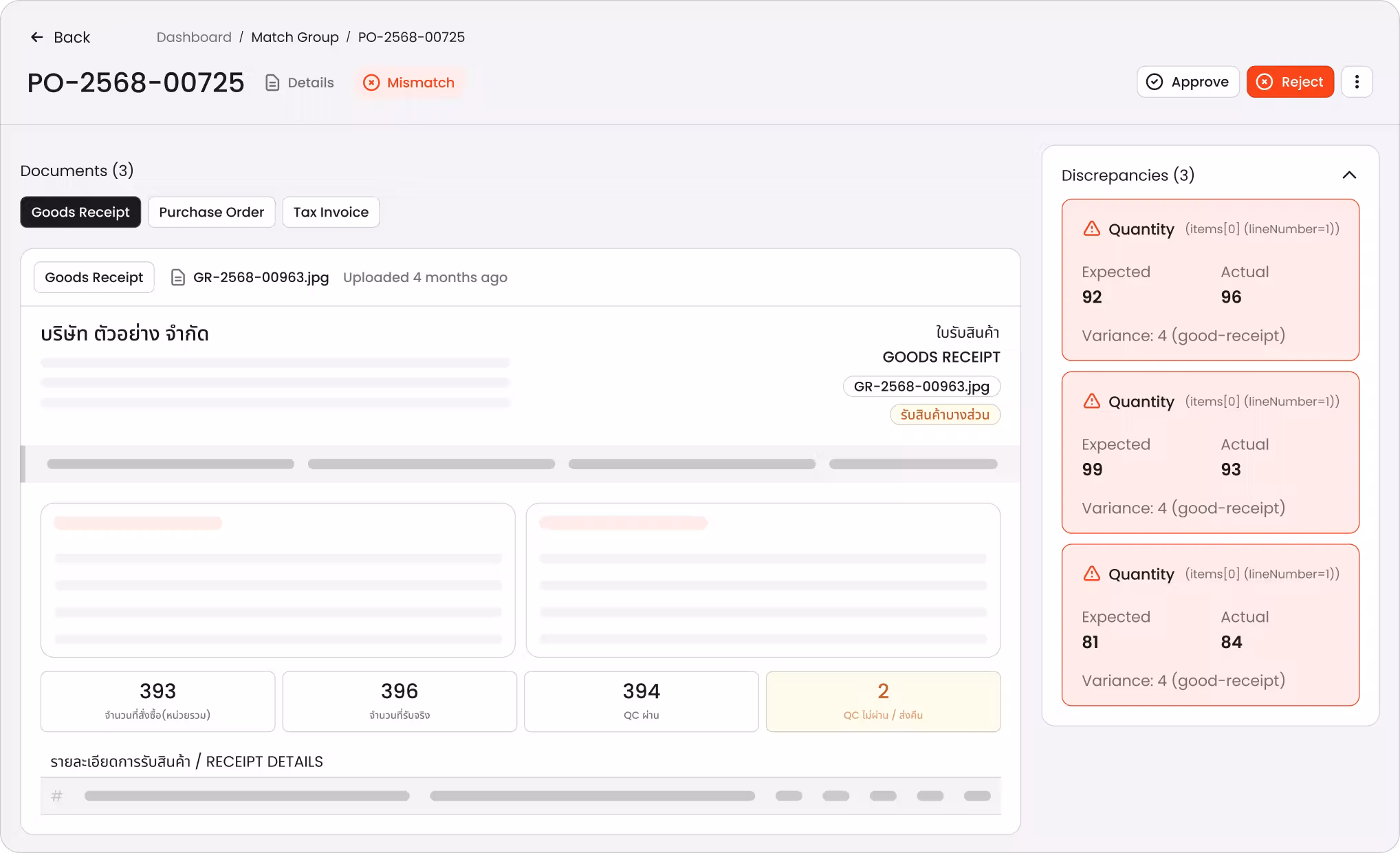This screenshot has height=853, width=1400.
Task: Open discrepancy card Expected 99 Actual 93
Action: click(x=1210, y=453)
